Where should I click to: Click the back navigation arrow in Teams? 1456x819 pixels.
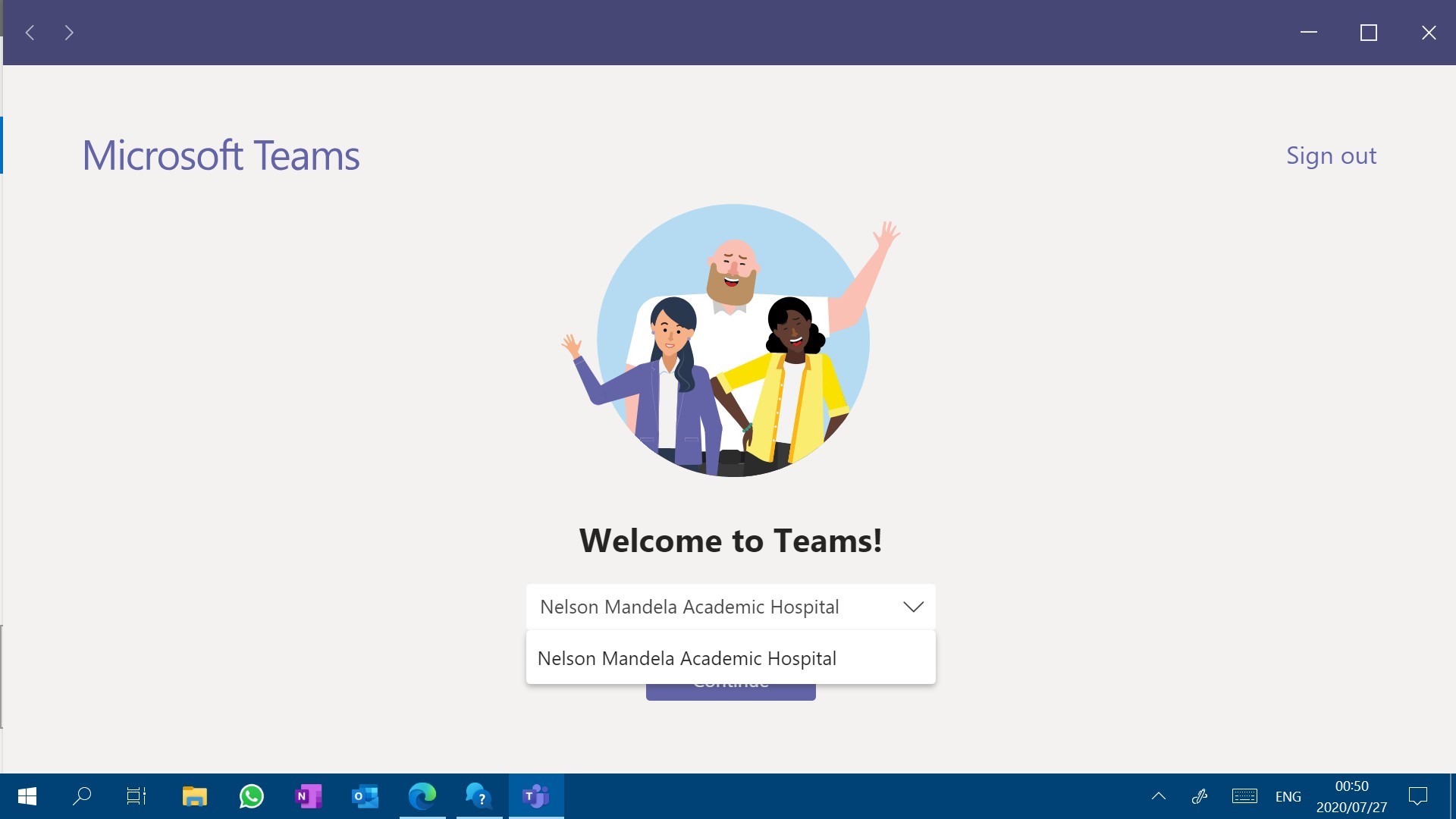(x=30, y=33)
